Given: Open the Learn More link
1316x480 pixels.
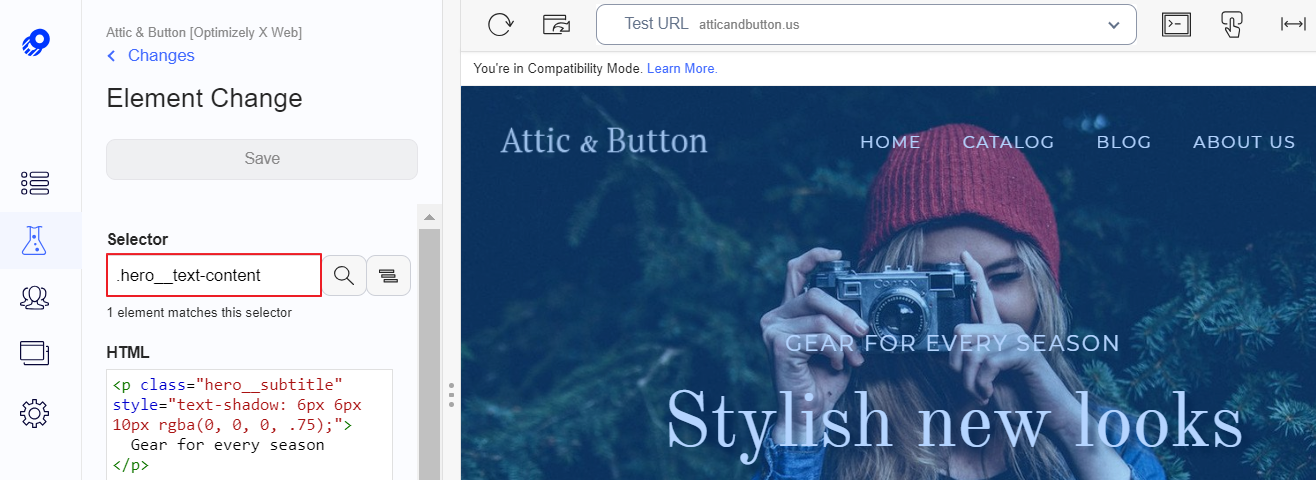Looking at the screenshot, I should [682, 69].
